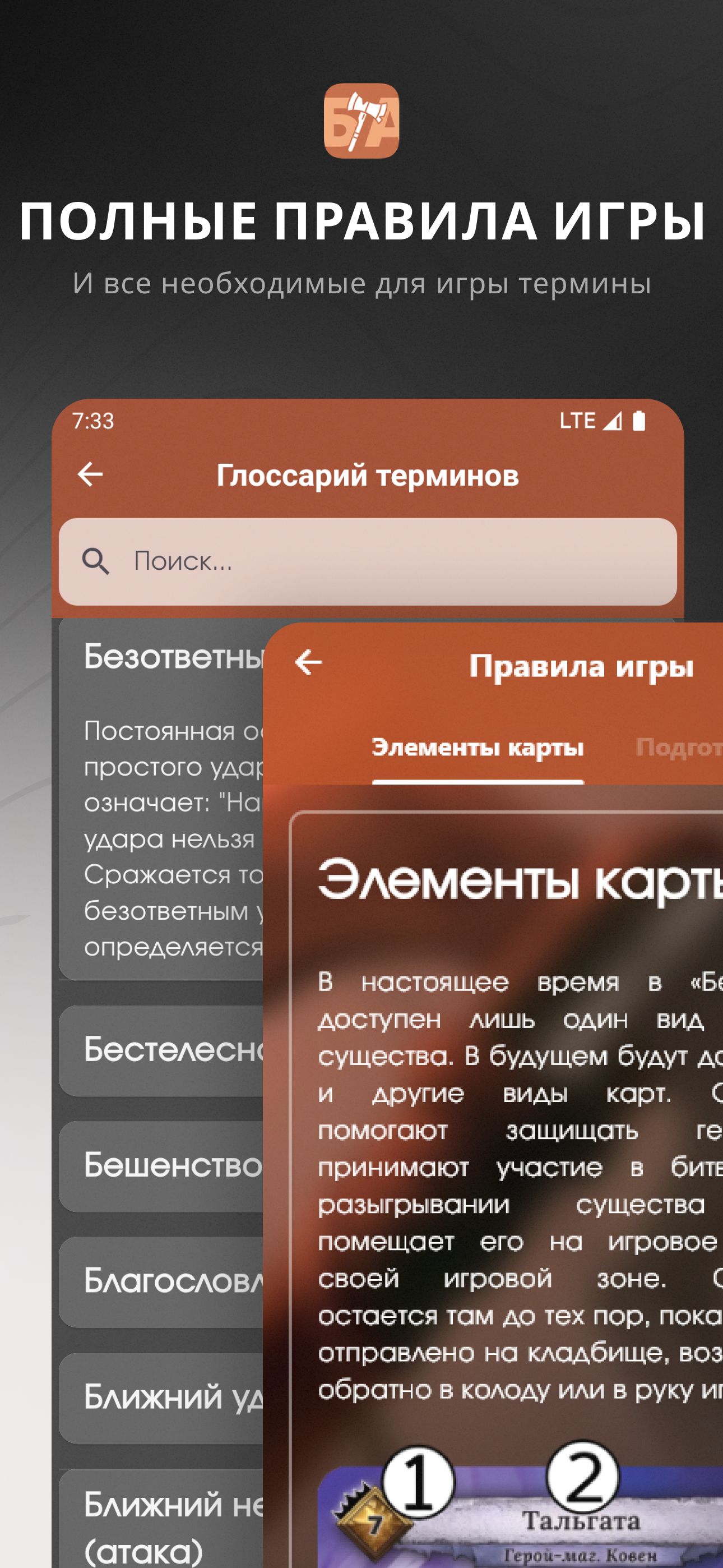The width and height of the screenshot is (723, 1568).
Task: Tap the battery status icon
Action: (639, 421)
